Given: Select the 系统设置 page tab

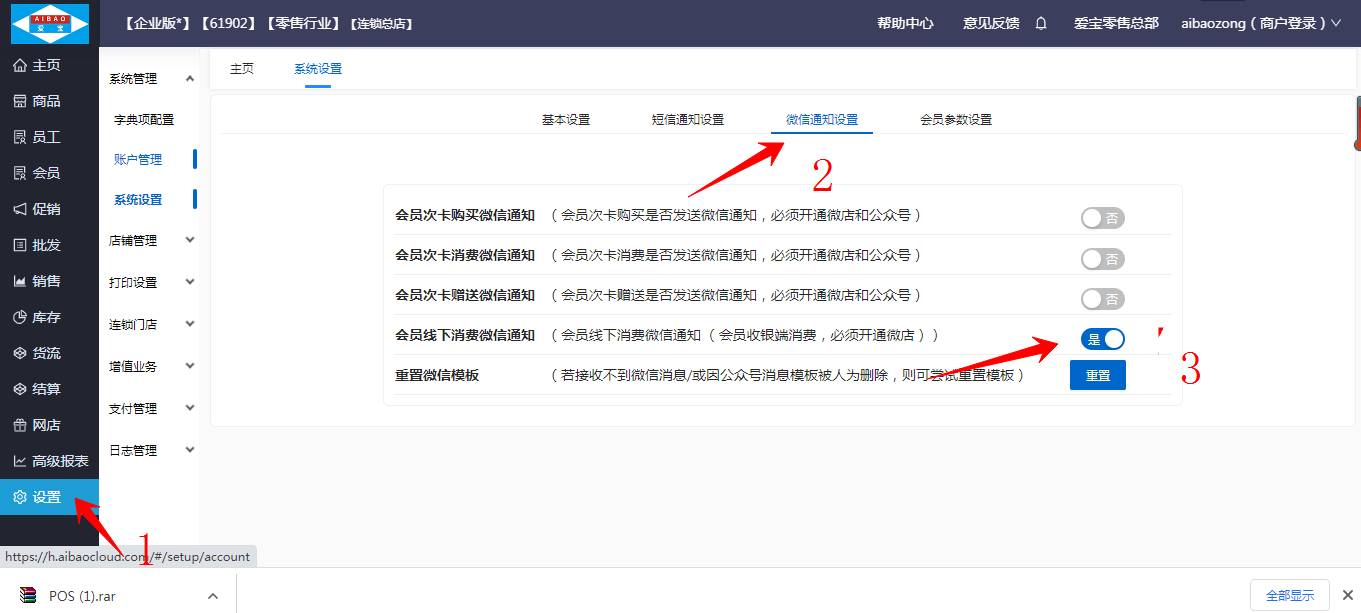Looking at the screenshot, I should 318,69.
